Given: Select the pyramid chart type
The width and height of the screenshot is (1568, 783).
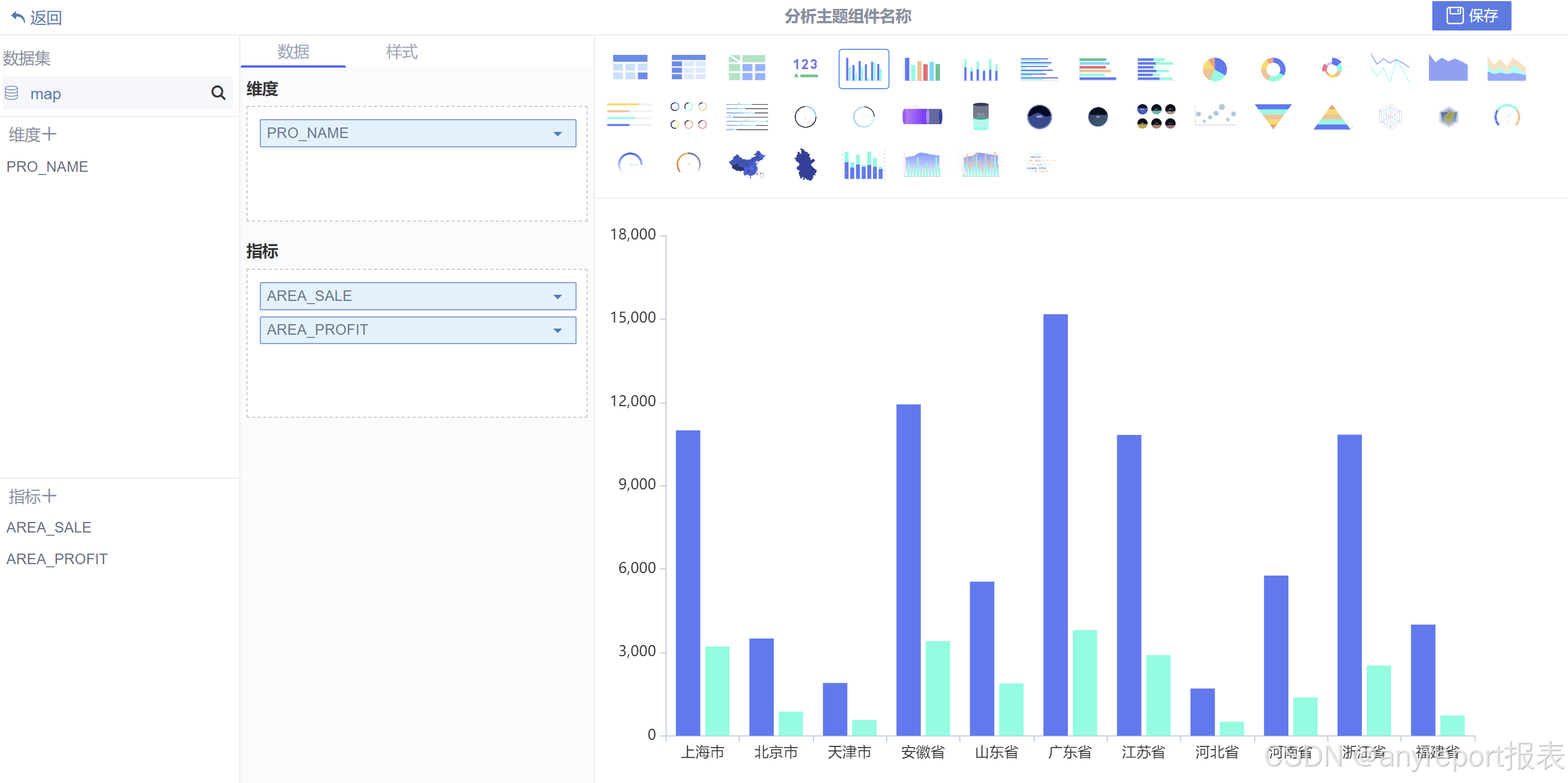Looking at the screenshot, I should click(x=1331, y=116).
